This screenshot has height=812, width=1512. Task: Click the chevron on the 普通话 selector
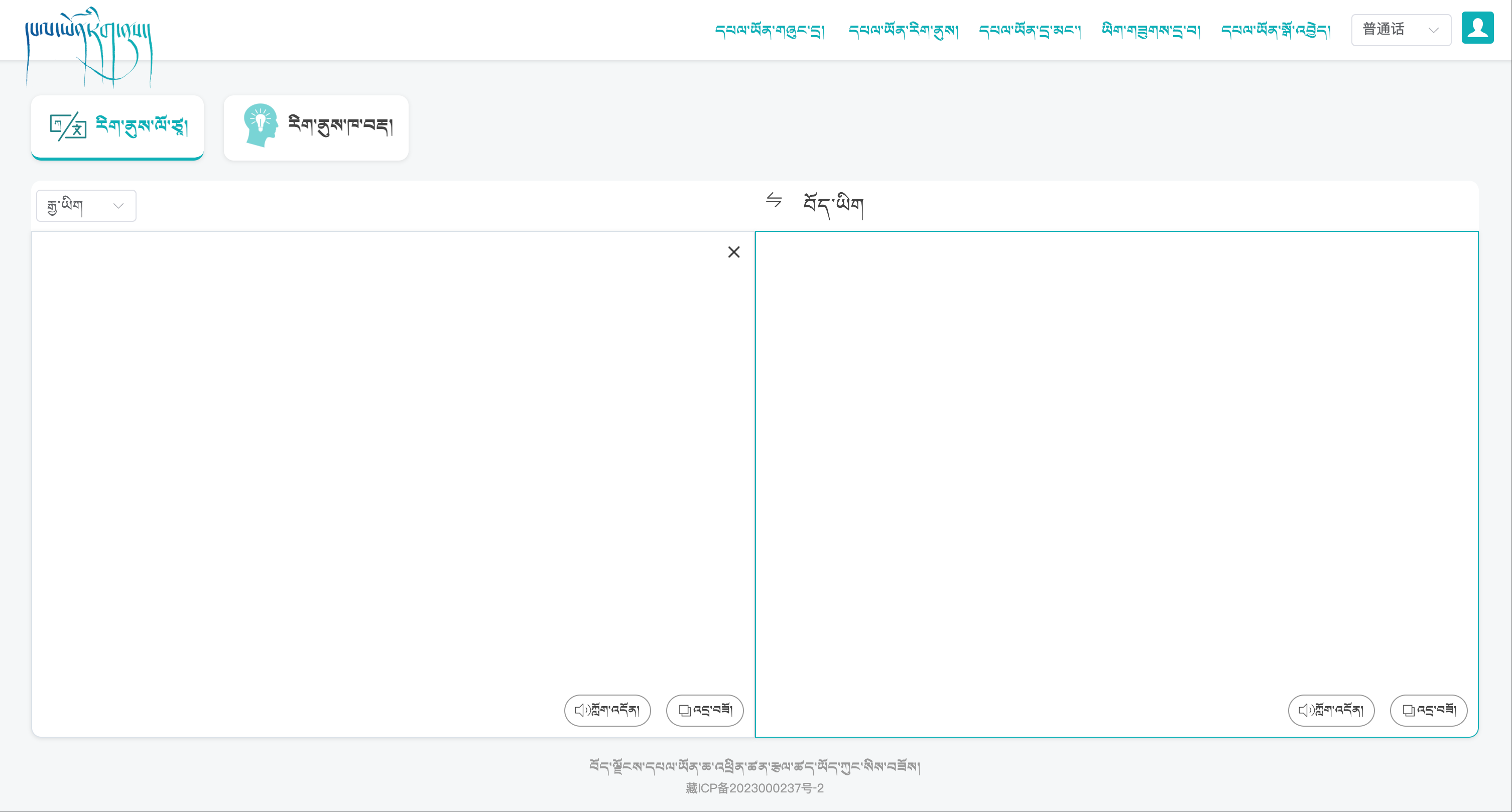tap(1433, 30)
